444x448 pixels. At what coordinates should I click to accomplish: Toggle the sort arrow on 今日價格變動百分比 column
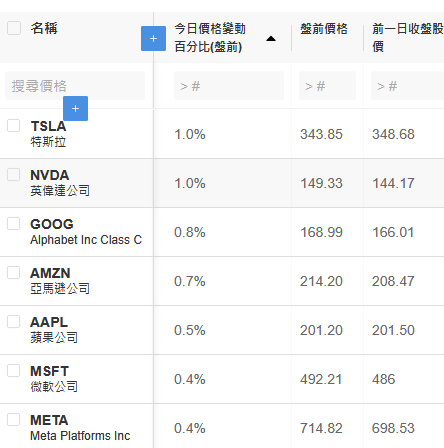pyautogui.click(x=271, y=39)
